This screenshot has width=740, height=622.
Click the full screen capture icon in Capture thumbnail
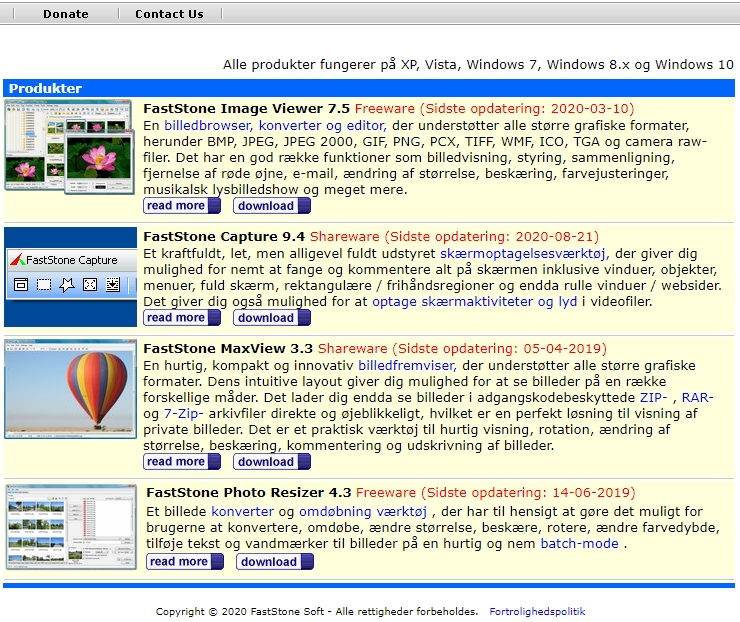[90, 285]
